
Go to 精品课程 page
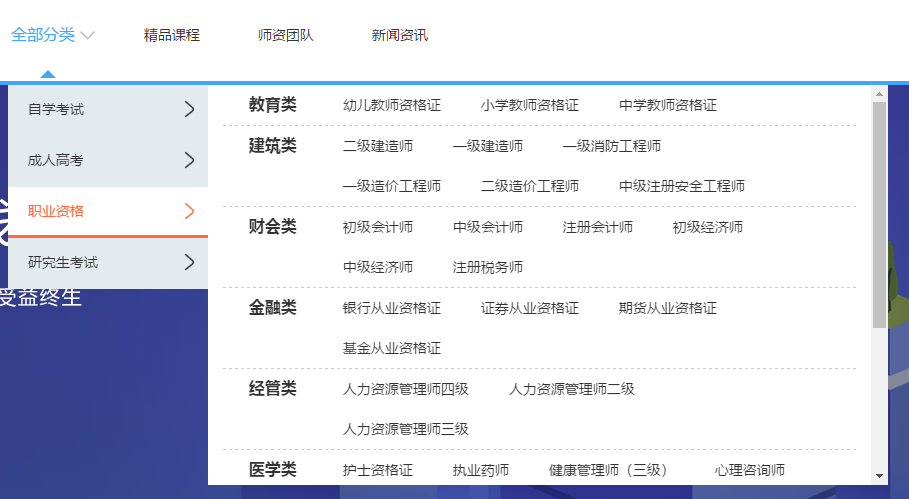[172, 35]
